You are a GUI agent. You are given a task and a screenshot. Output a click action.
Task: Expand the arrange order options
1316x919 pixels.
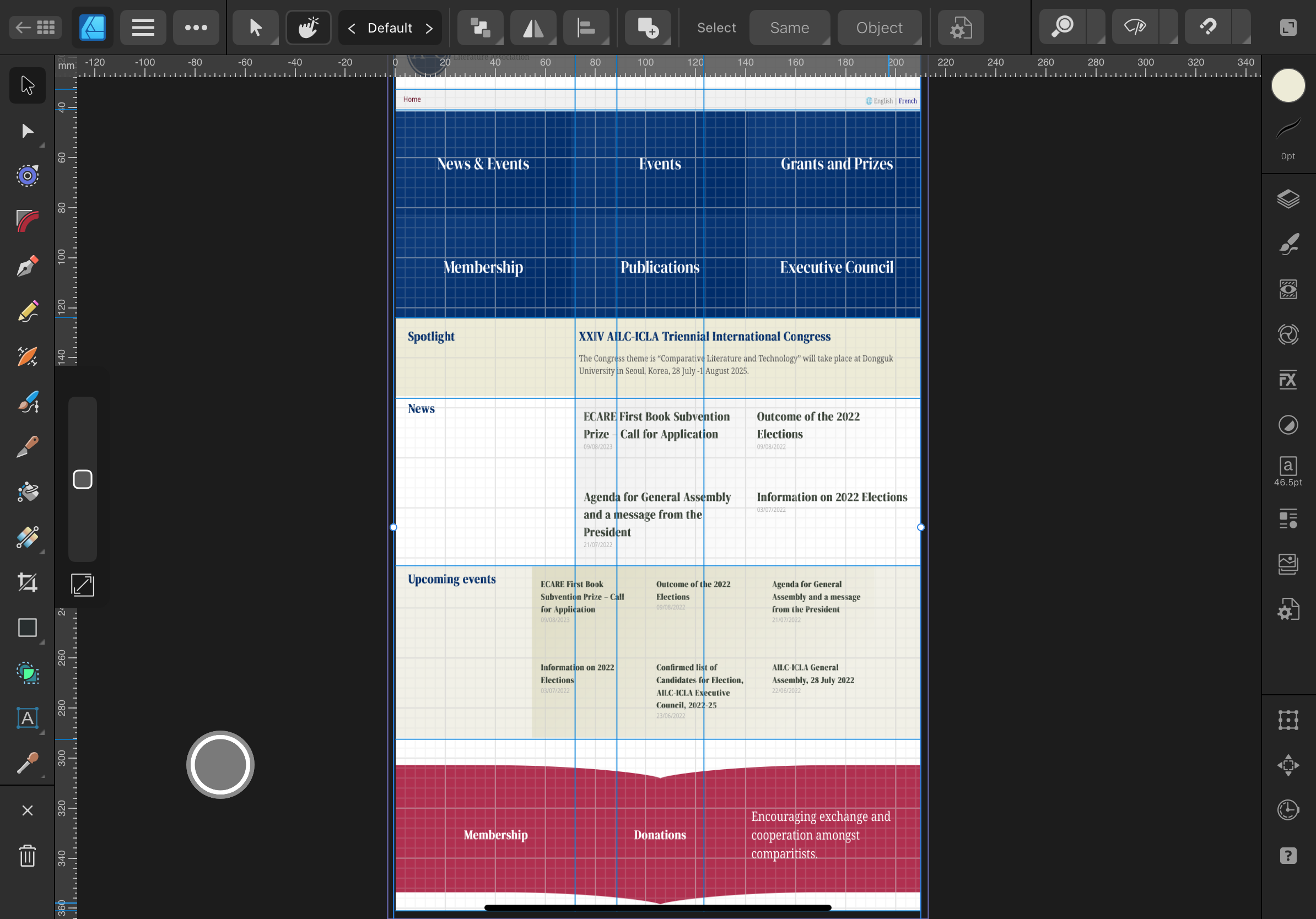click(481, 27)
